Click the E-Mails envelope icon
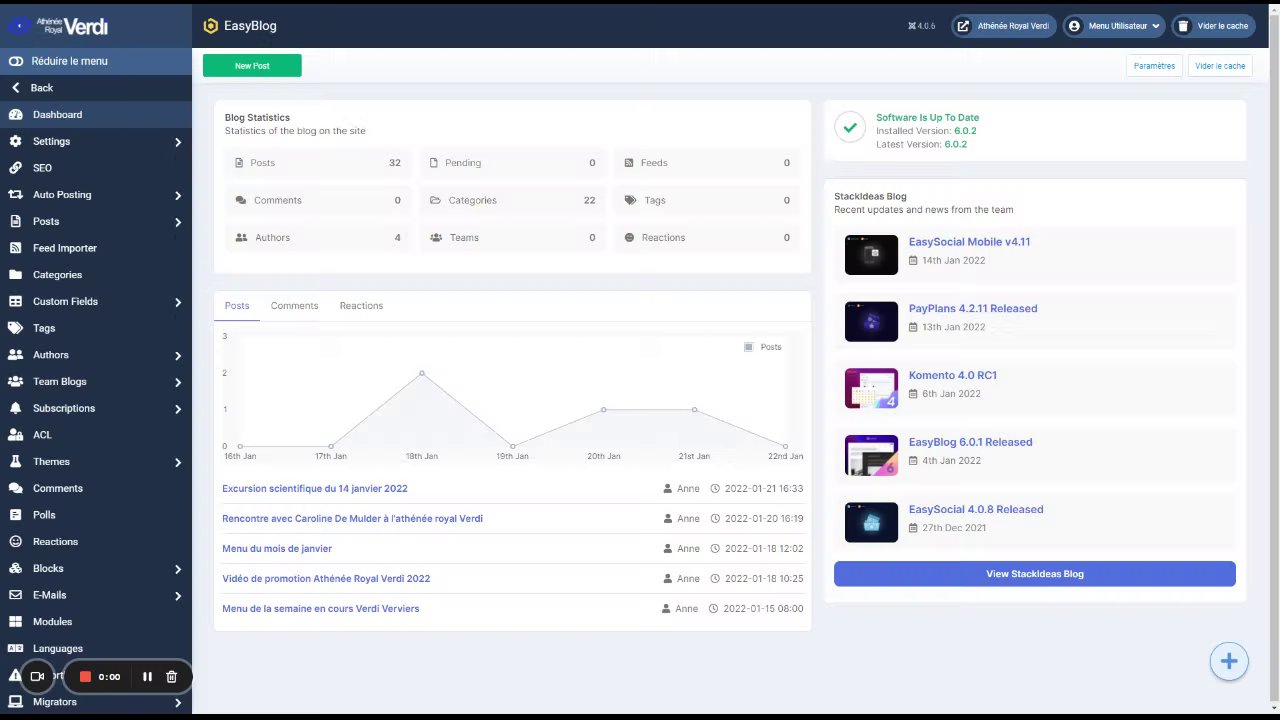1280x720 pixels. pyautogui.click(x=15, y=595)
